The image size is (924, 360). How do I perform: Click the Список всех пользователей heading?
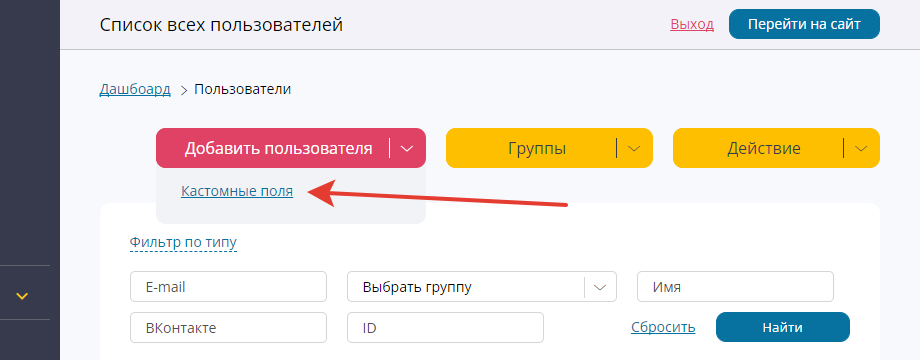pyautogui.click(x=221, y=25)
